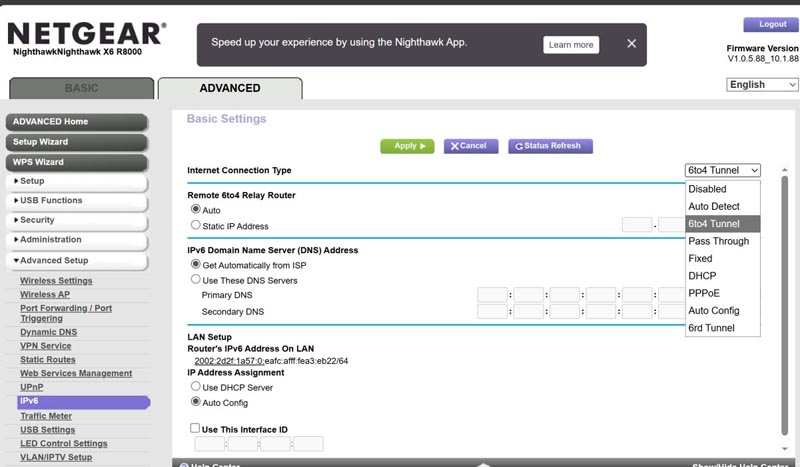Choose Auto Config in connection type list
Viewport: 800px width, 467px height.
(722, 311)
